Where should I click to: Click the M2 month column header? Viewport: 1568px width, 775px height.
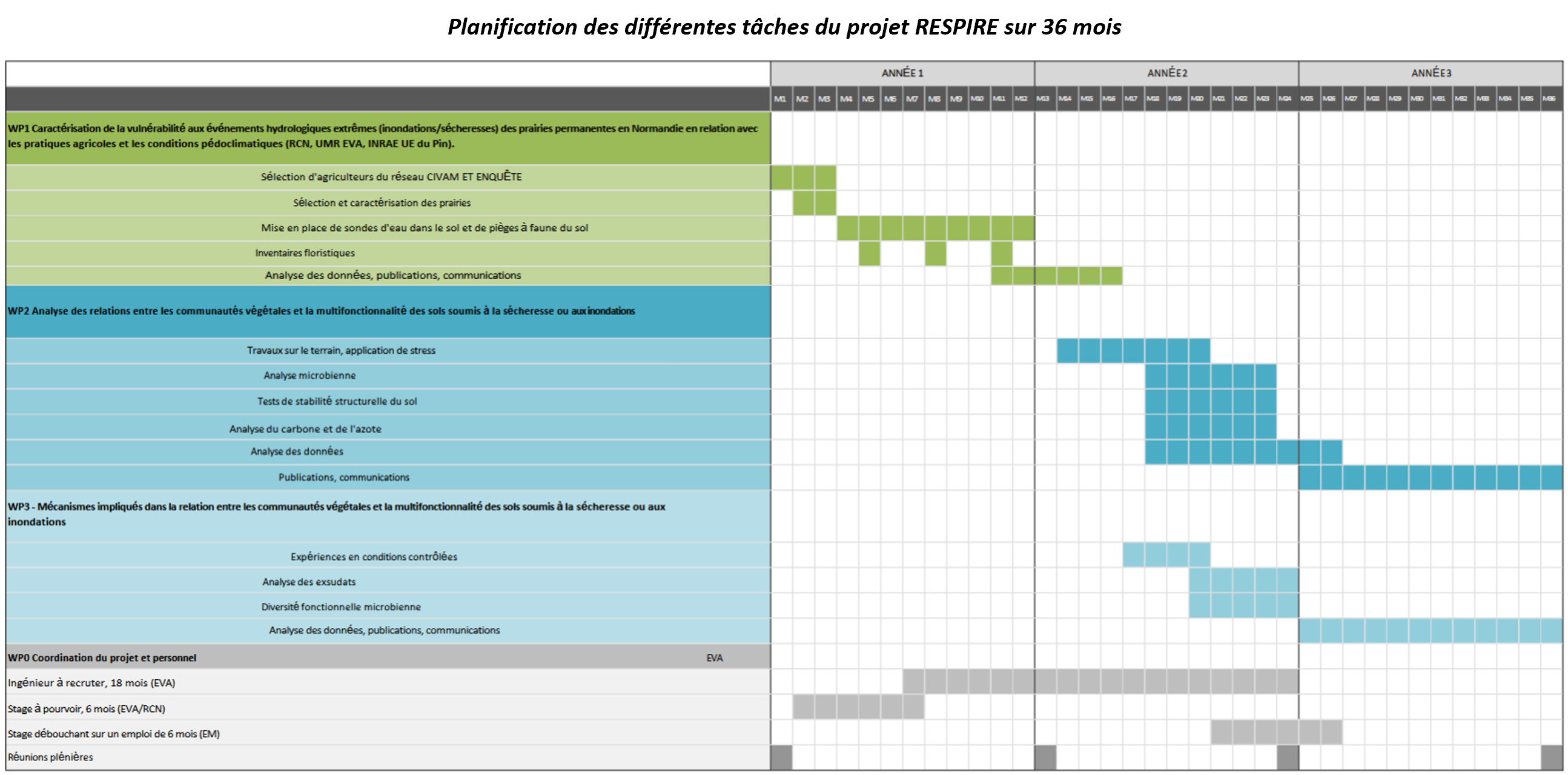(803, 99)
